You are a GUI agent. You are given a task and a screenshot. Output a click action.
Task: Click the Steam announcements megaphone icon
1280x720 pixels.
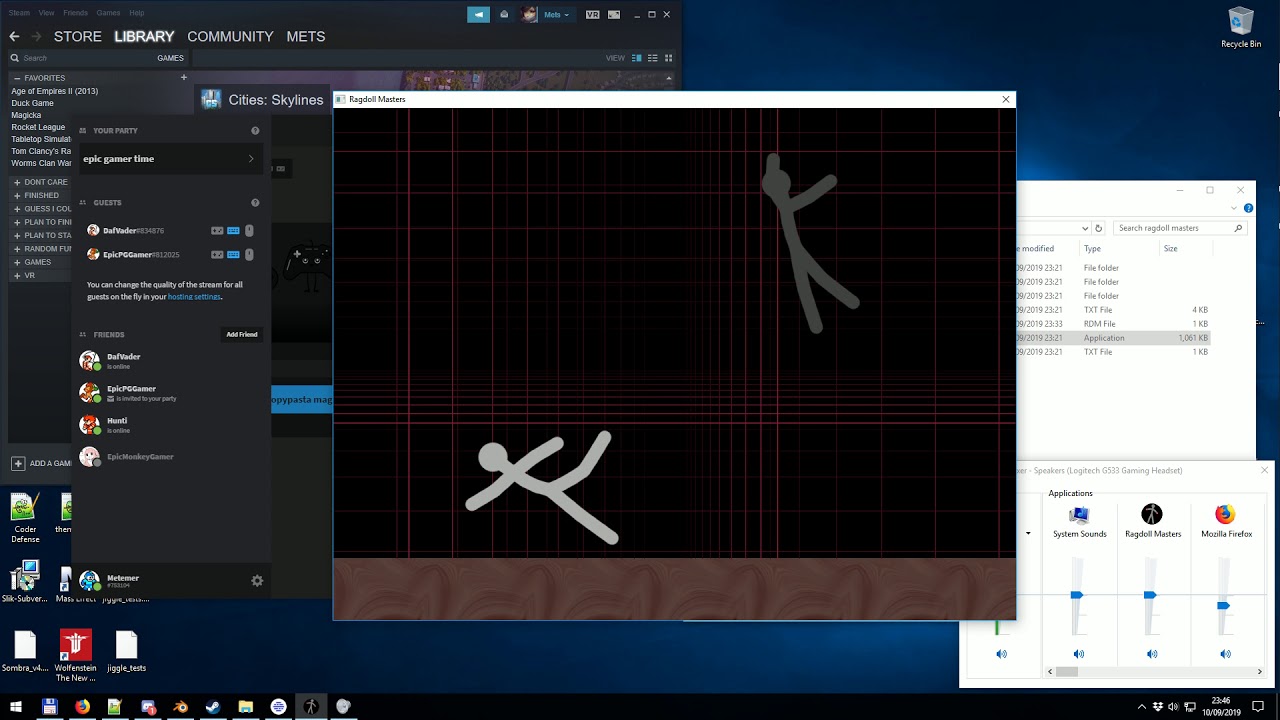pyautogui.click(x=479, y=14)
